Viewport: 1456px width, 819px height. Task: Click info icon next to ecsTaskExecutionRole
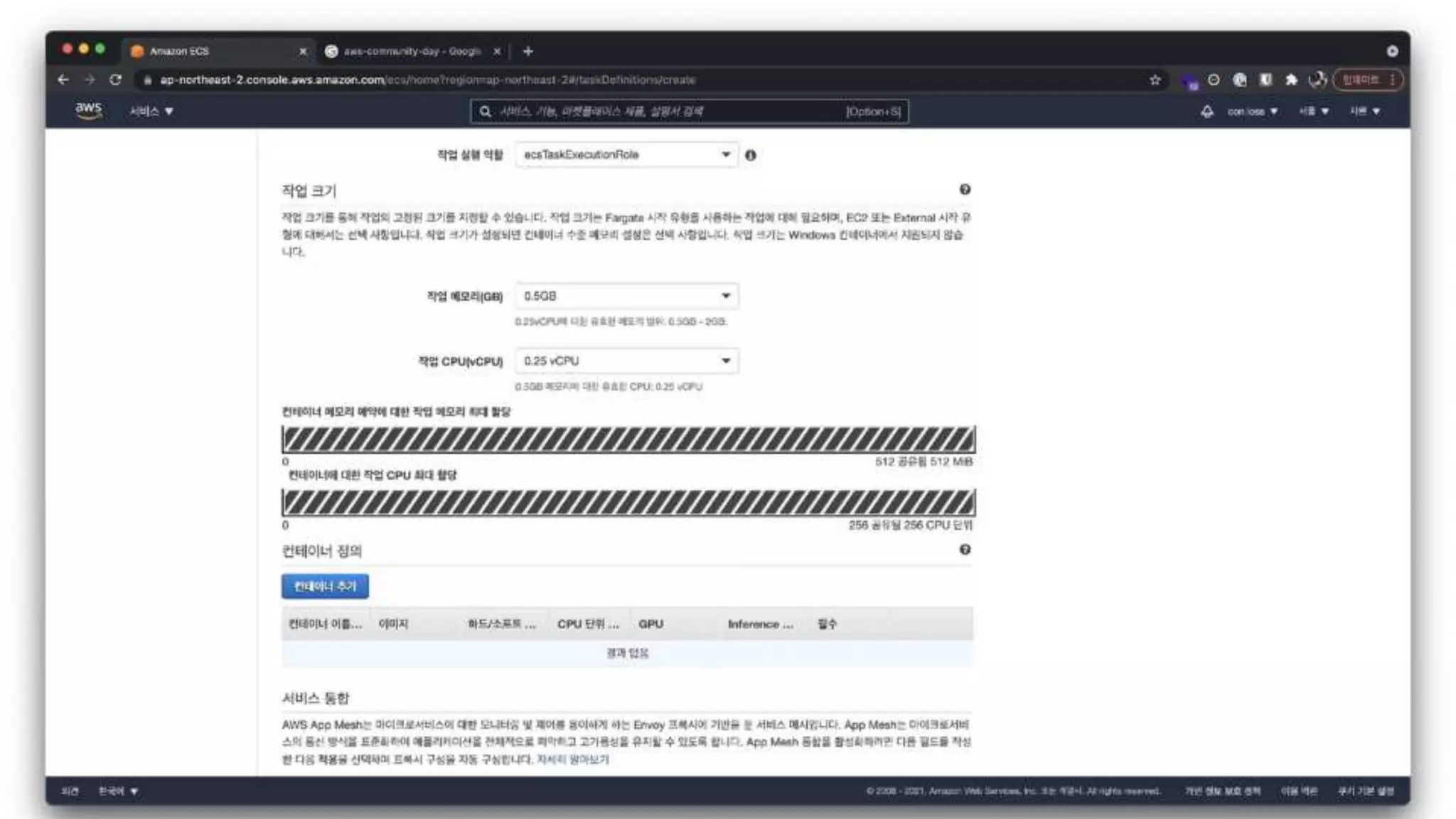[x=751, y=155]
